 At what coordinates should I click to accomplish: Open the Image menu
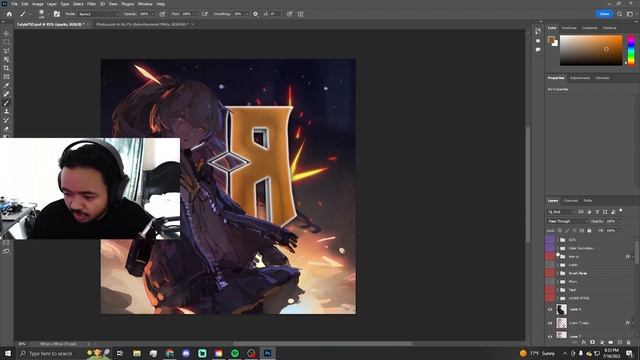[x=38, y=4]
